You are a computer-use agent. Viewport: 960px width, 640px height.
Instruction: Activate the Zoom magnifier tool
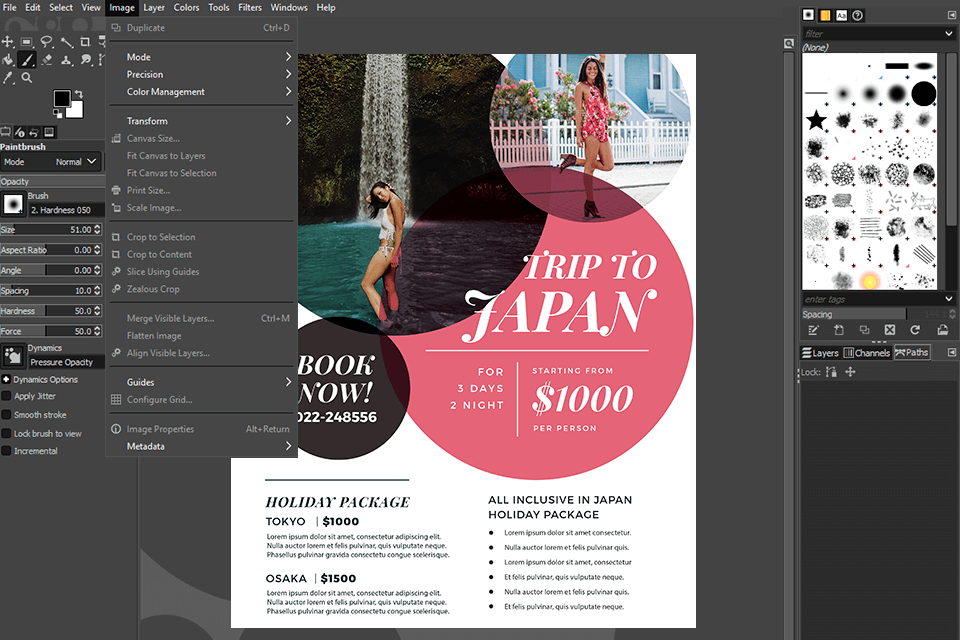pos(27,78)
